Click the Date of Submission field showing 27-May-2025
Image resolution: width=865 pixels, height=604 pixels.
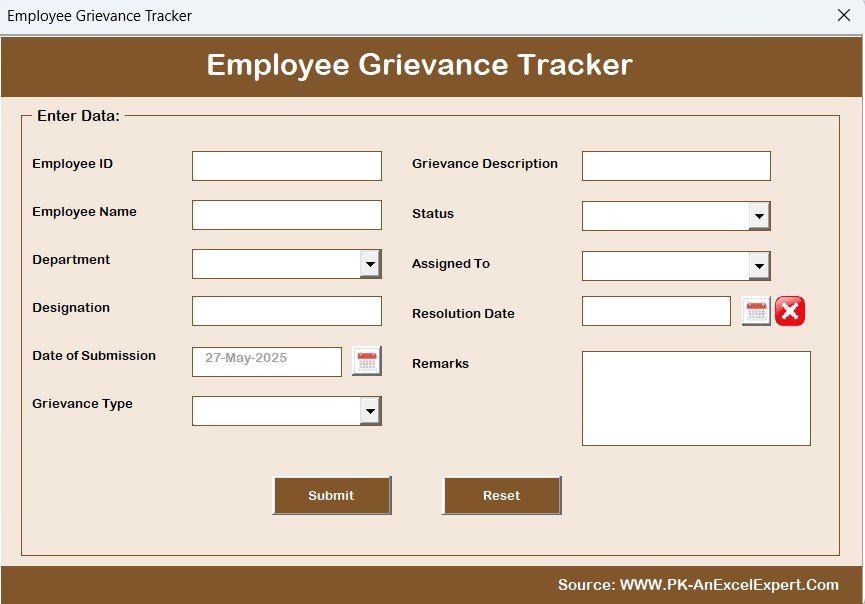pos(267,362)
